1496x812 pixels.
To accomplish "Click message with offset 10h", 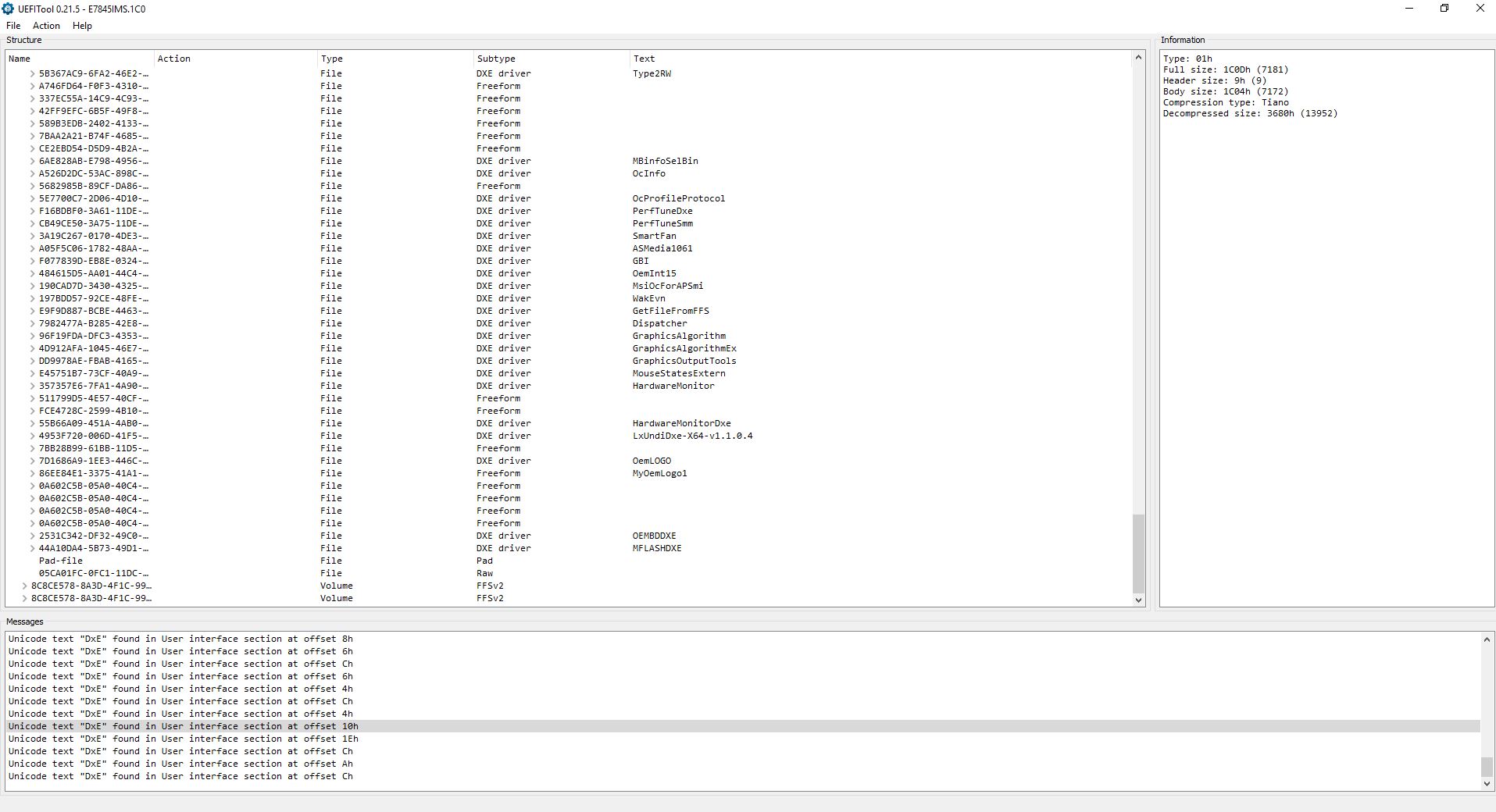I will point(743,726).
